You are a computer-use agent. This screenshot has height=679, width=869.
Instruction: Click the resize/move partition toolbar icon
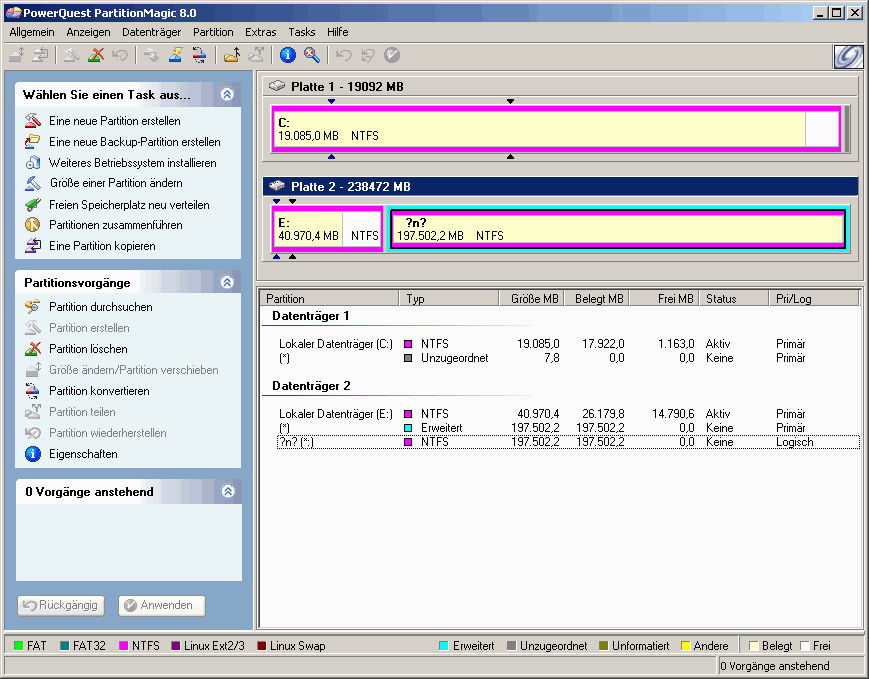pos(17,55)
